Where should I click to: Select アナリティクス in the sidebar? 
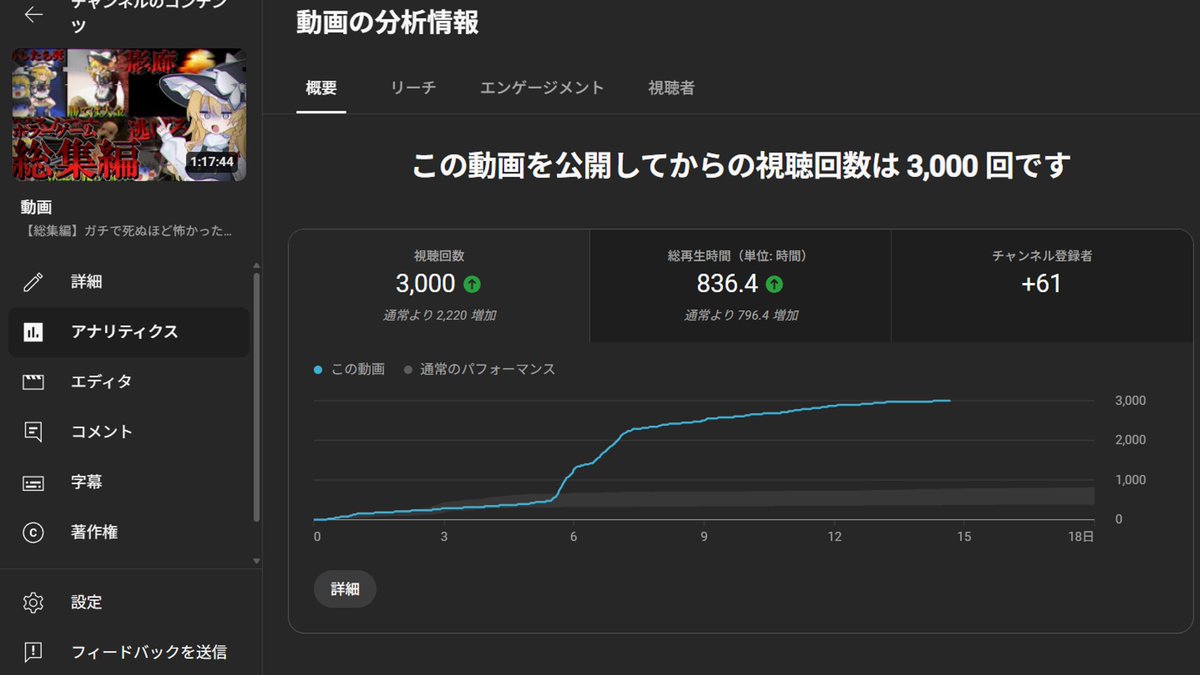point(129,332)
